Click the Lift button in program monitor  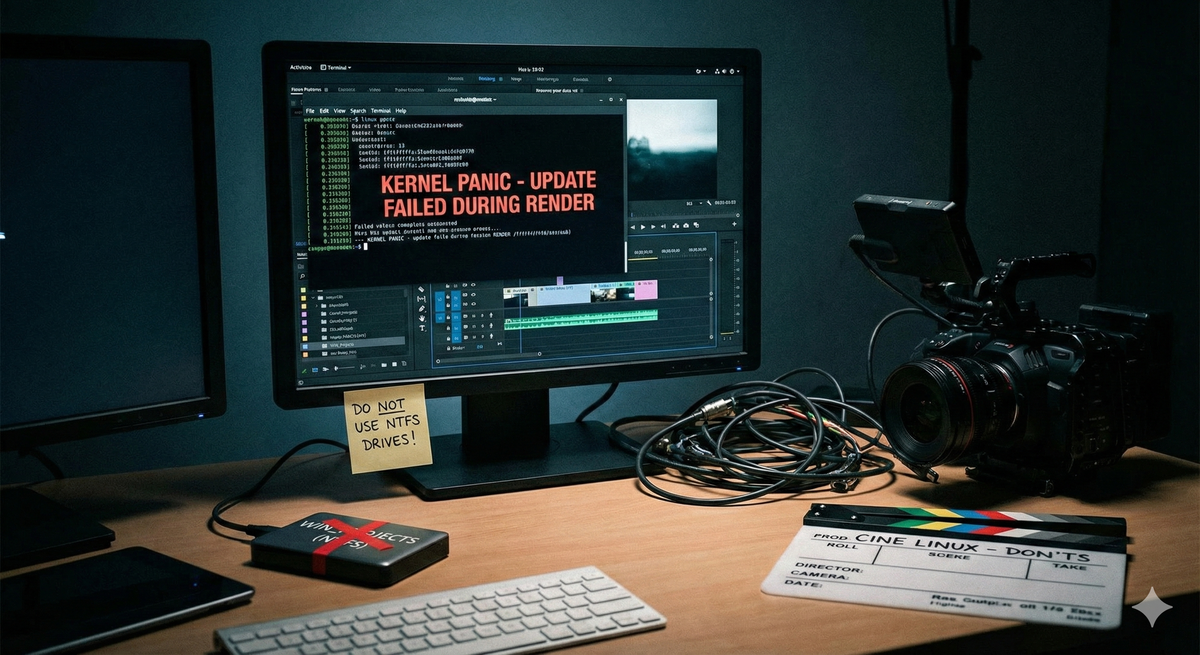click(x=676, y=226)
